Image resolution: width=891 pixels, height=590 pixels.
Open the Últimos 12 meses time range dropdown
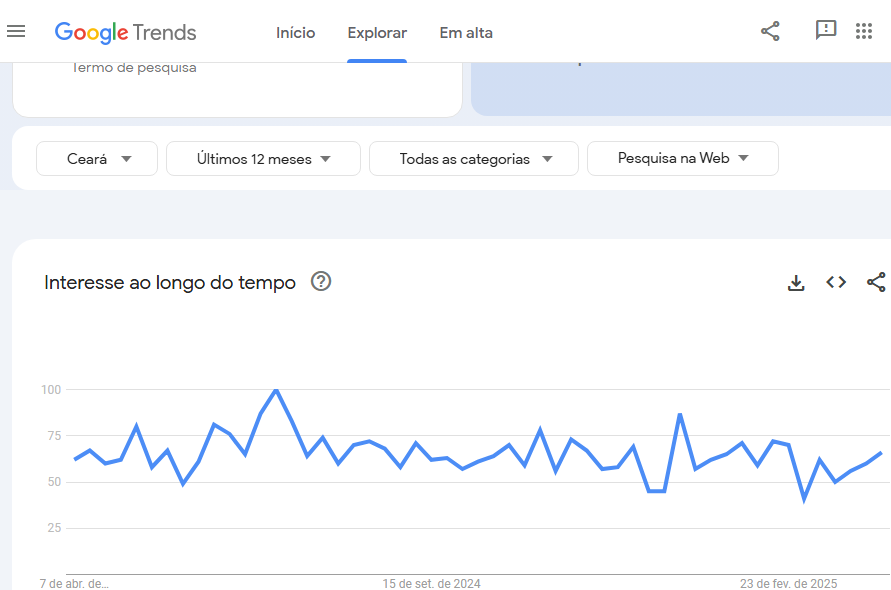(x=263, y=159)
